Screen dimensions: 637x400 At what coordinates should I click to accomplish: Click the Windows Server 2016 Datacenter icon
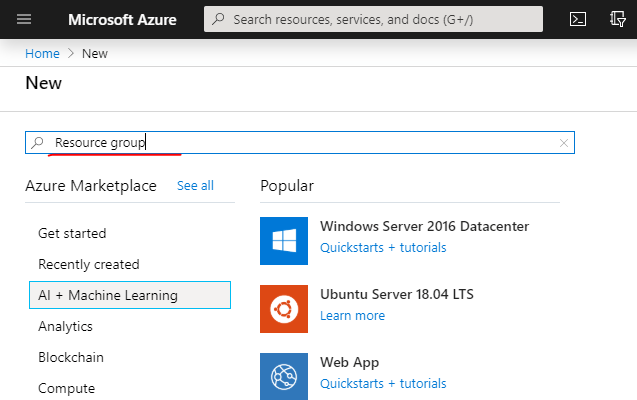(284, 240)
